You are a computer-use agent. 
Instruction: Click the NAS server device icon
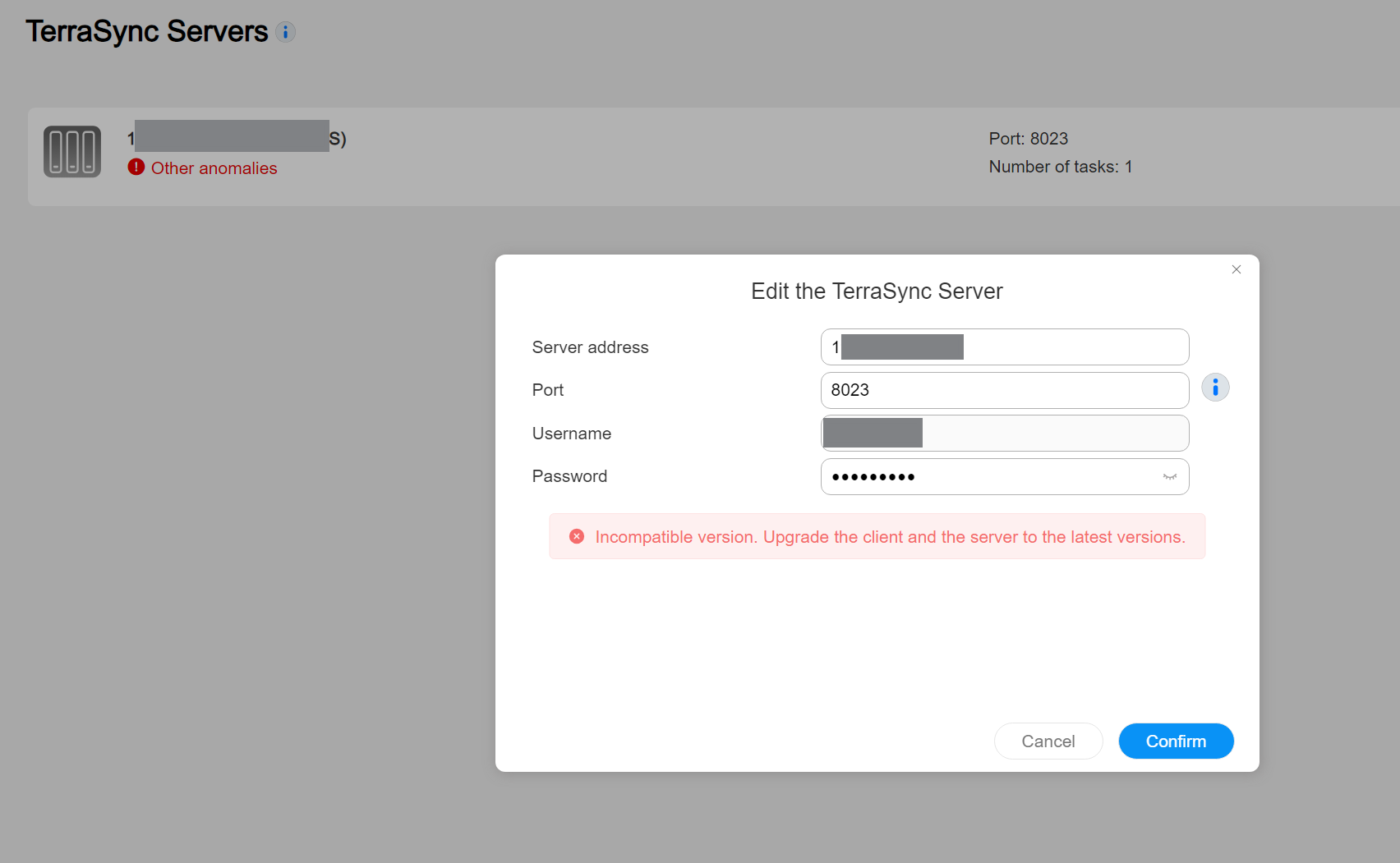72,152
